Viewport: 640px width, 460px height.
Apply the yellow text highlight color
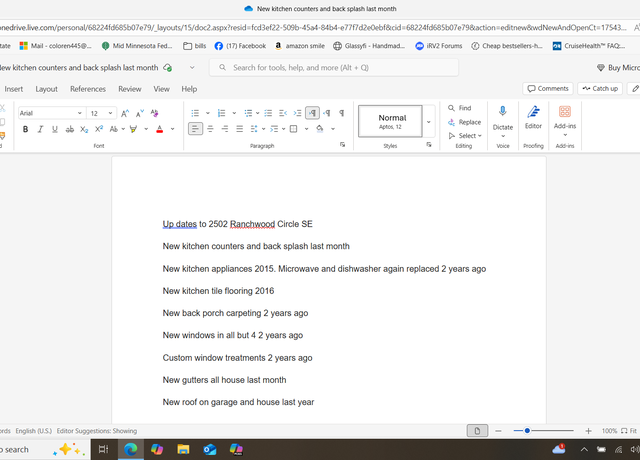tap(133, 129)
